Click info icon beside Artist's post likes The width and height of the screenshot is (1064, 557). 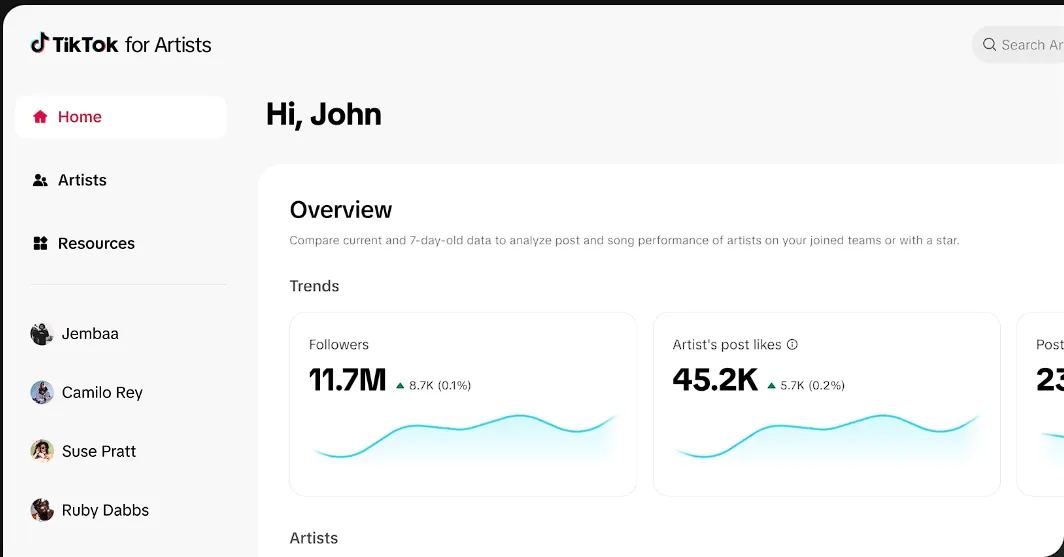792,345
